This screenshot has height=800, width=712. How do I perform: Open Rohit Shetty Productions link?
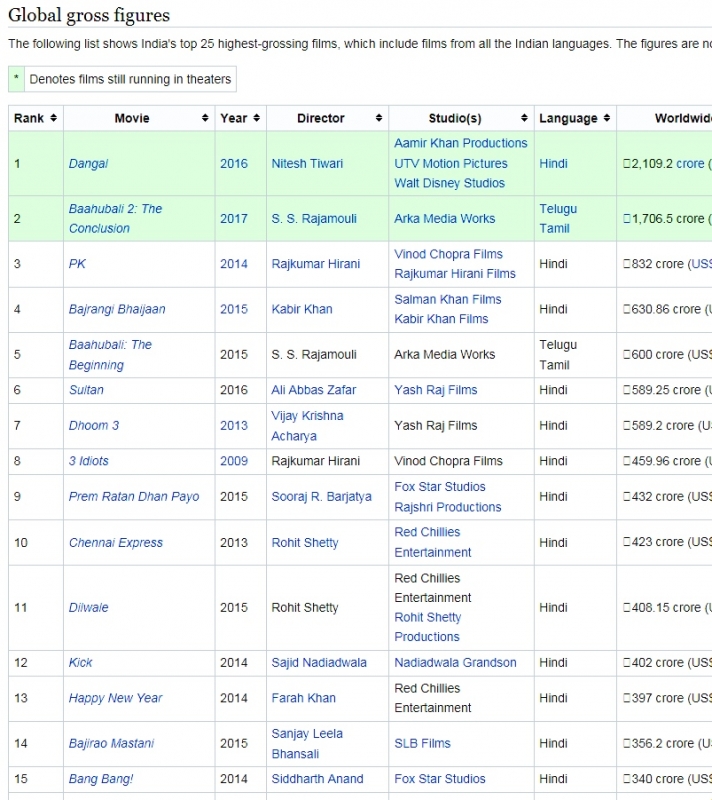pyautogui.click(x=427, y=627)
